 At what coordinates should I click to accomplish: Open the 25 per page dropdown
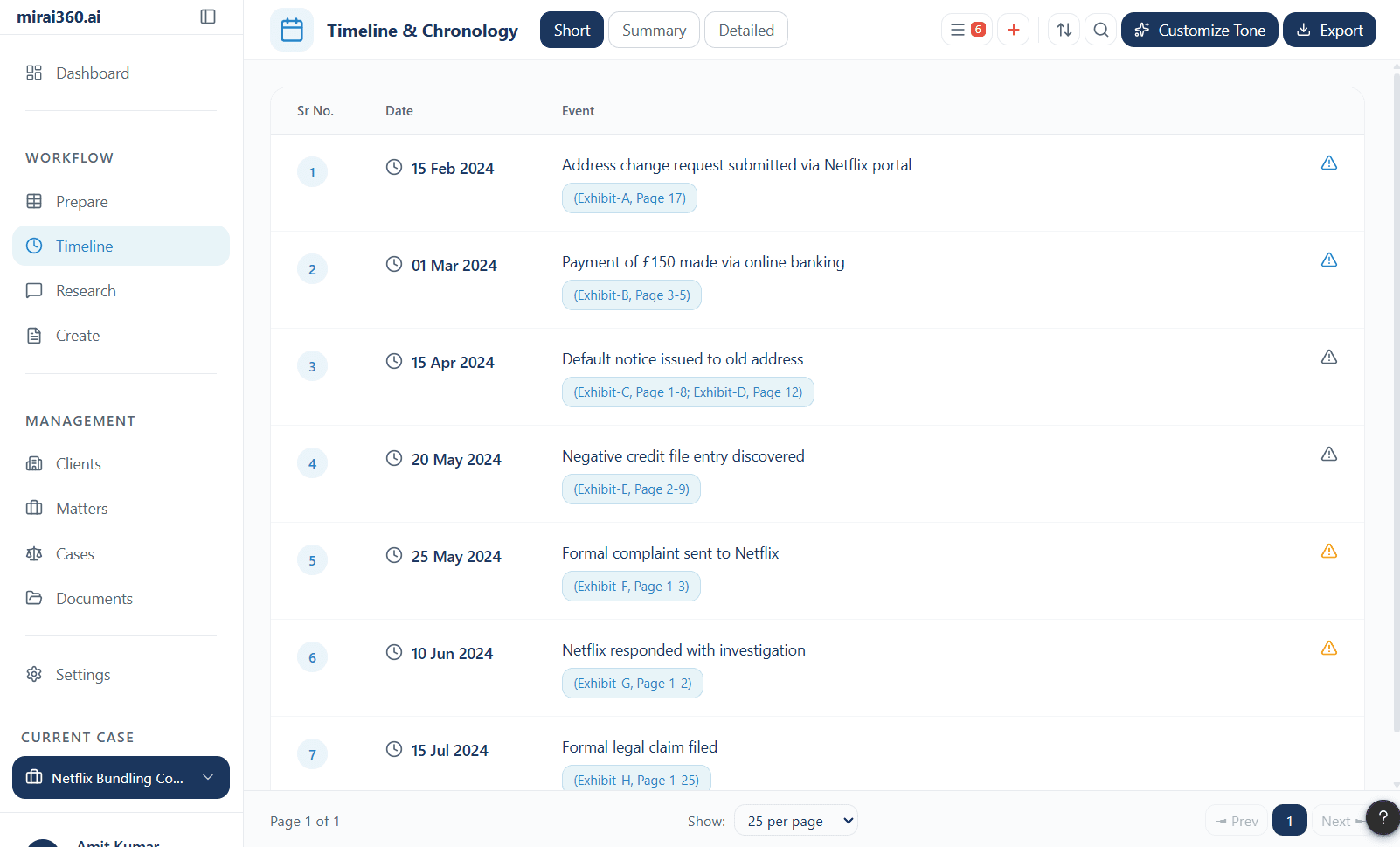(x=796, y=821)
